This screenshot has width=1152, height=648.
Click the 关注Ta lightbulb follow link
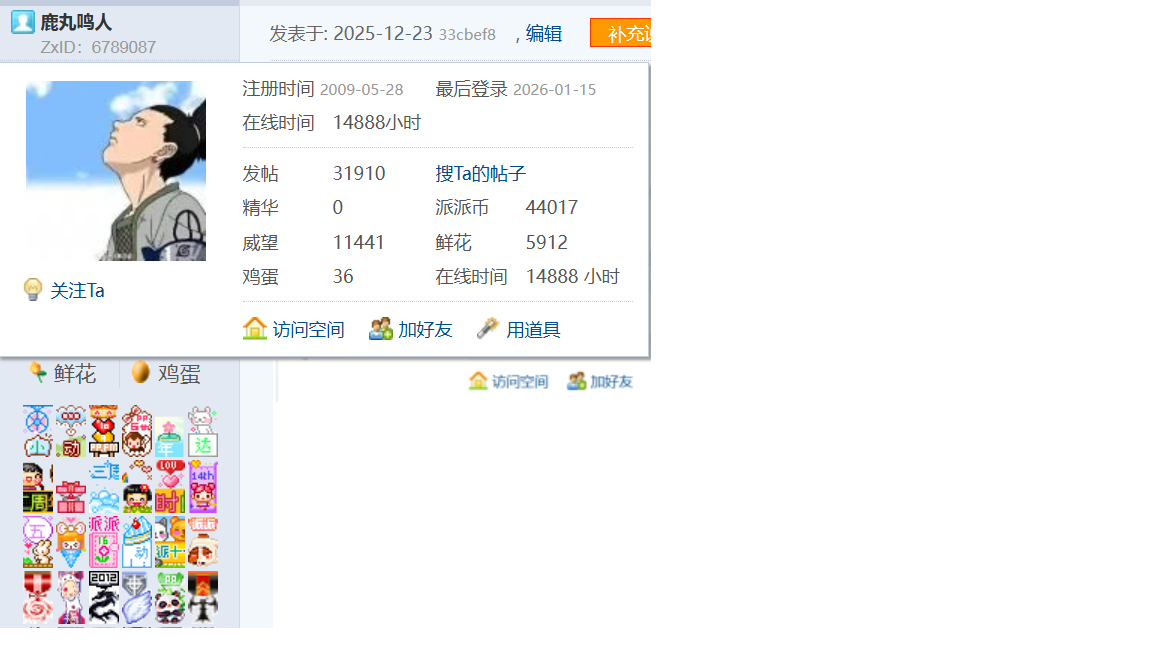click(66, 291)
